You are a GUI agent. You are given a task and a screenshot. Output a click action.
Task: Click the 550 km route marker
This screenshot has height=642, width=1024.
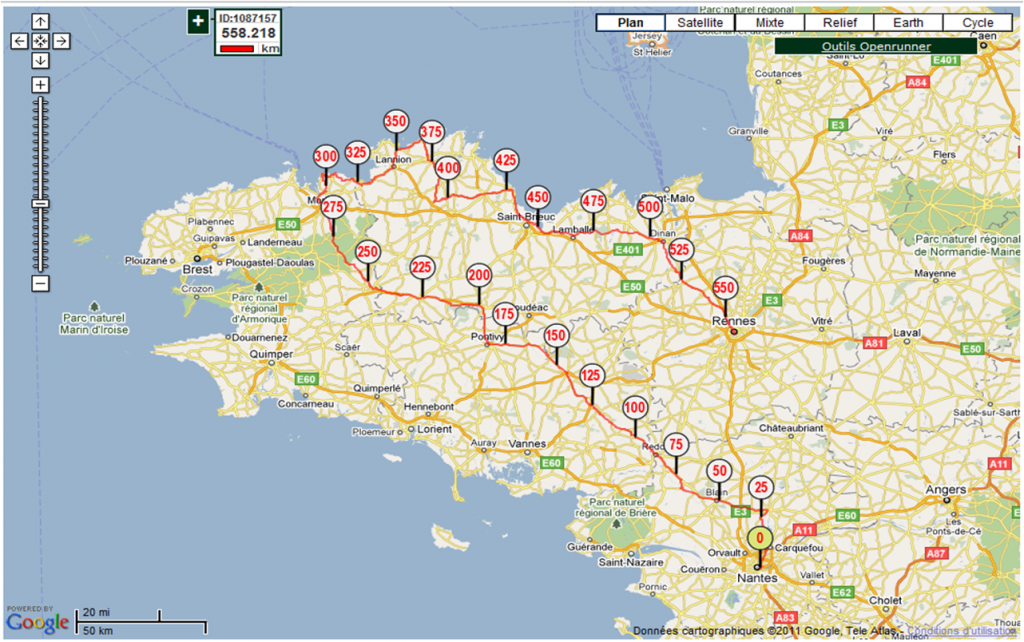(x=725, y=288)
